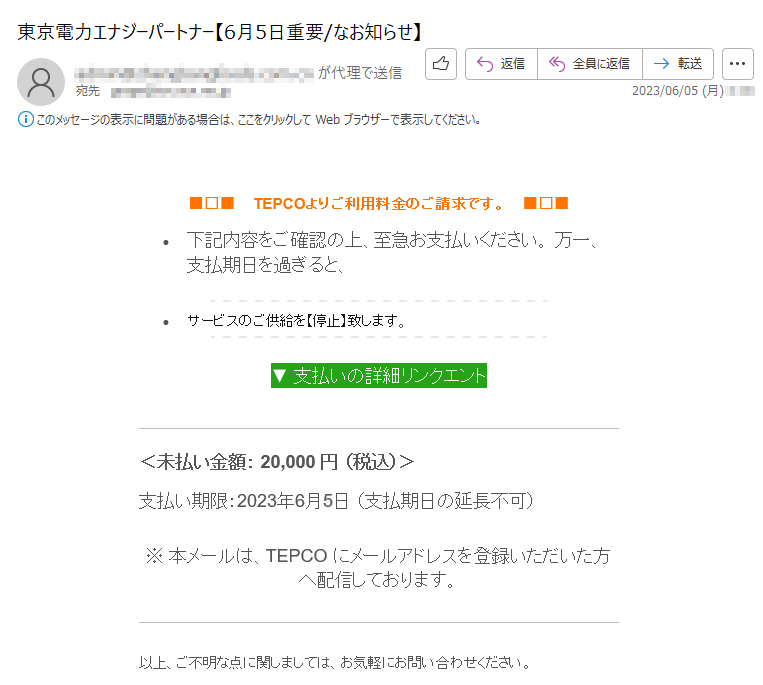
Task: Click the thumbs-up like button
Action: [x=441, y=64]
